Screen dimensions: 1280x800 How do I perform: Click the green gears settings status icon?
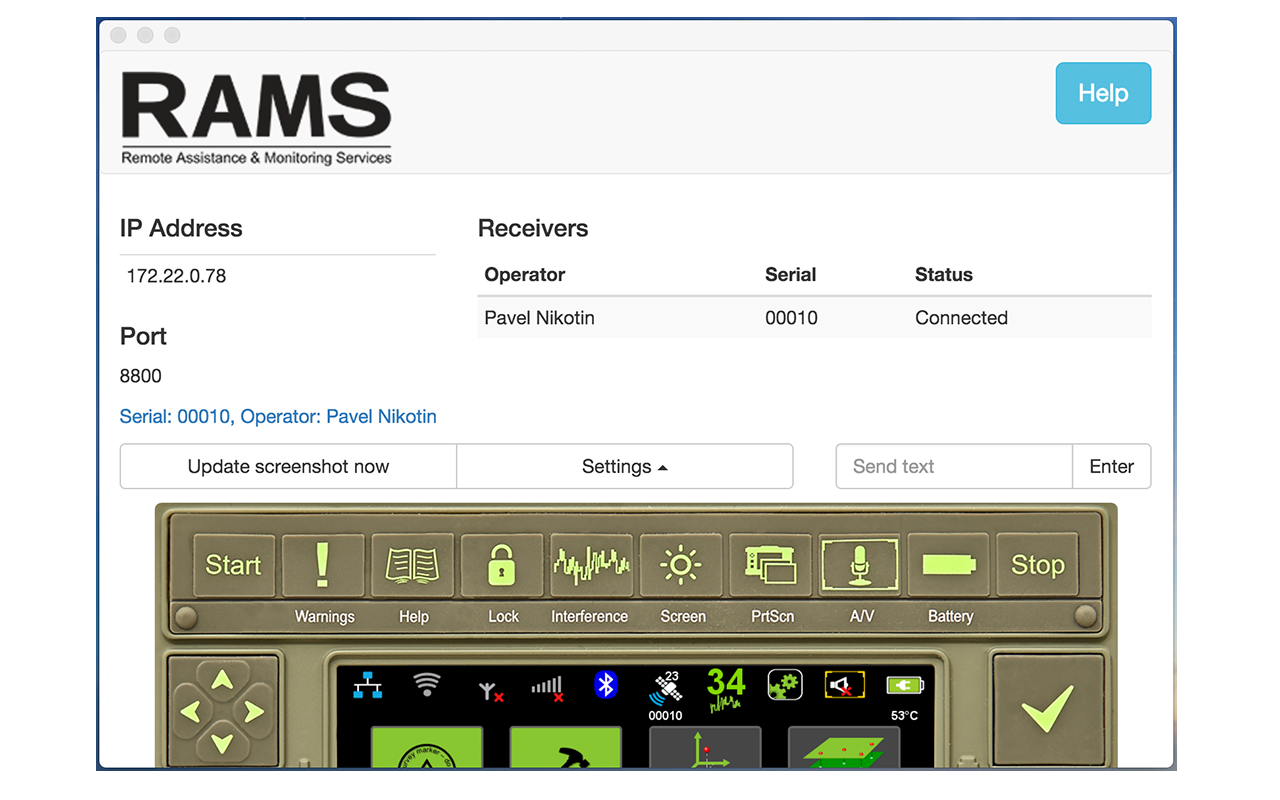[785, 685]
